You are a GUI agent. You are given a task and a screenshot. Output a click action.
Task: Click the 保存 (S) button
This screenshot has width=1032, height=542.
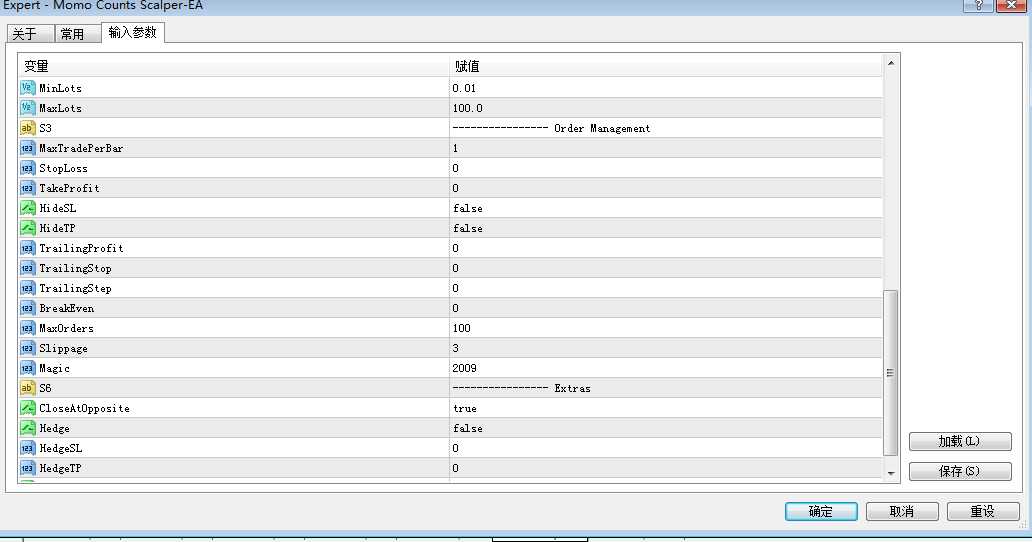coord(960,471)
